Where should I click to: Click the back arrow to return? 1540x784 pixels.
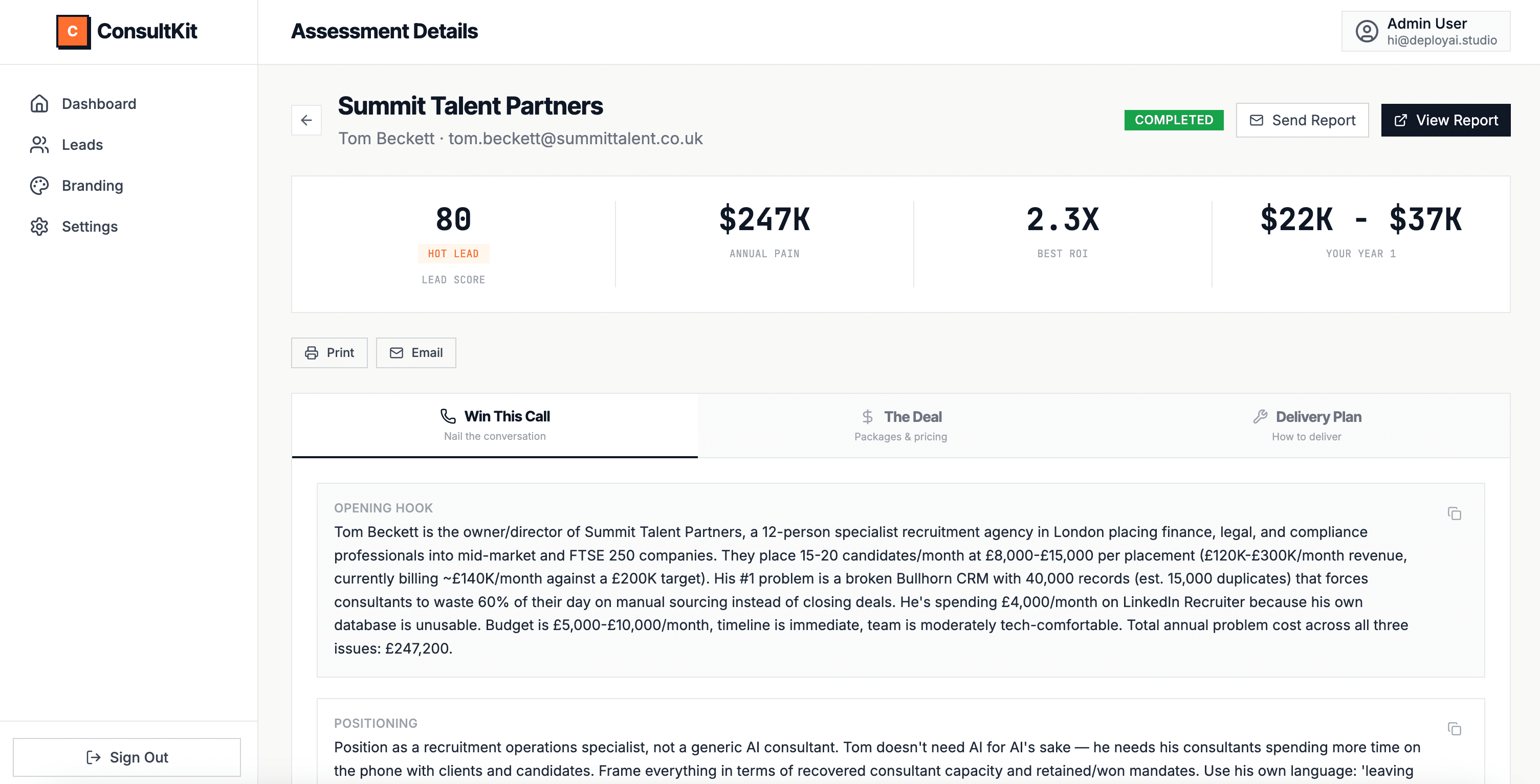(306, 120)
